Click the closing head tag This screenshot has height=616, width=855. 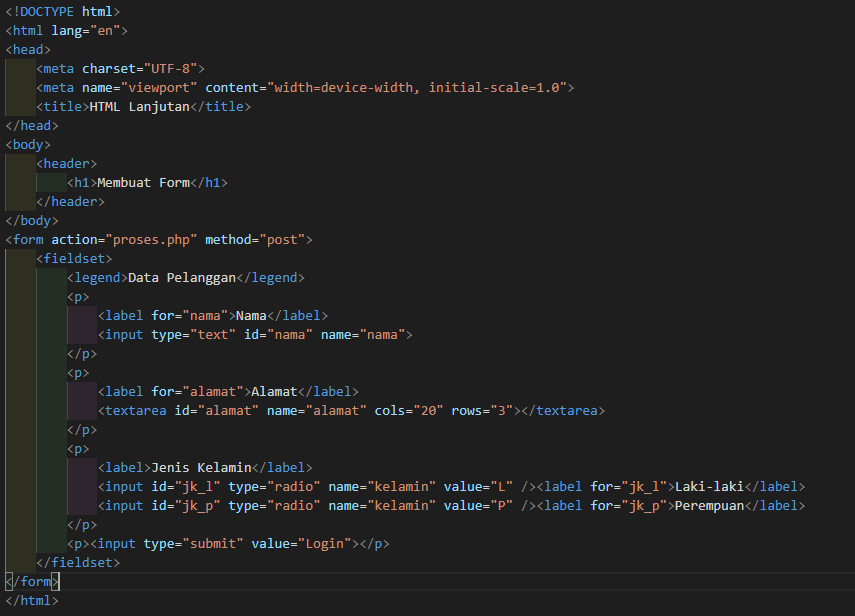(32, 126)
